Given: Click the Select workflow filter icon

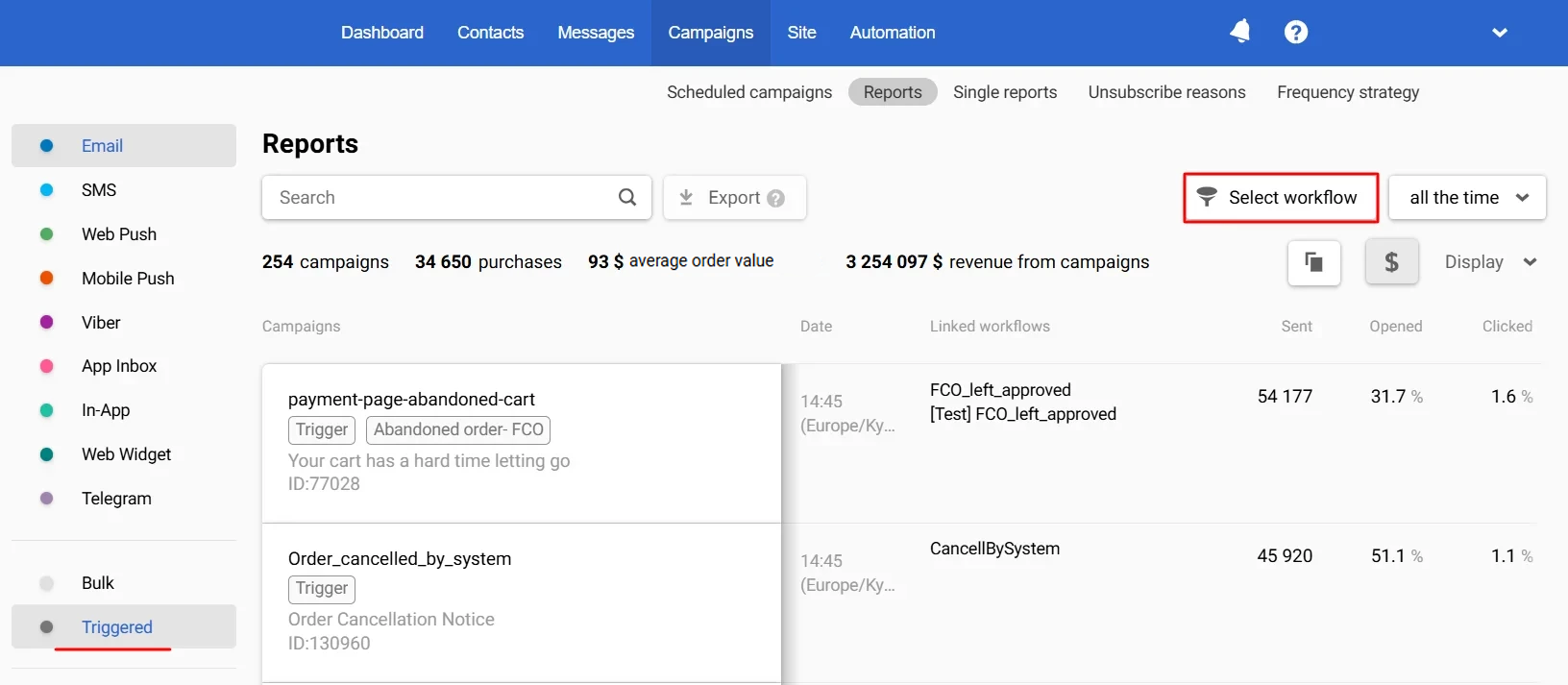Looking at the screenshot, I should click(x=1207, y=197).
